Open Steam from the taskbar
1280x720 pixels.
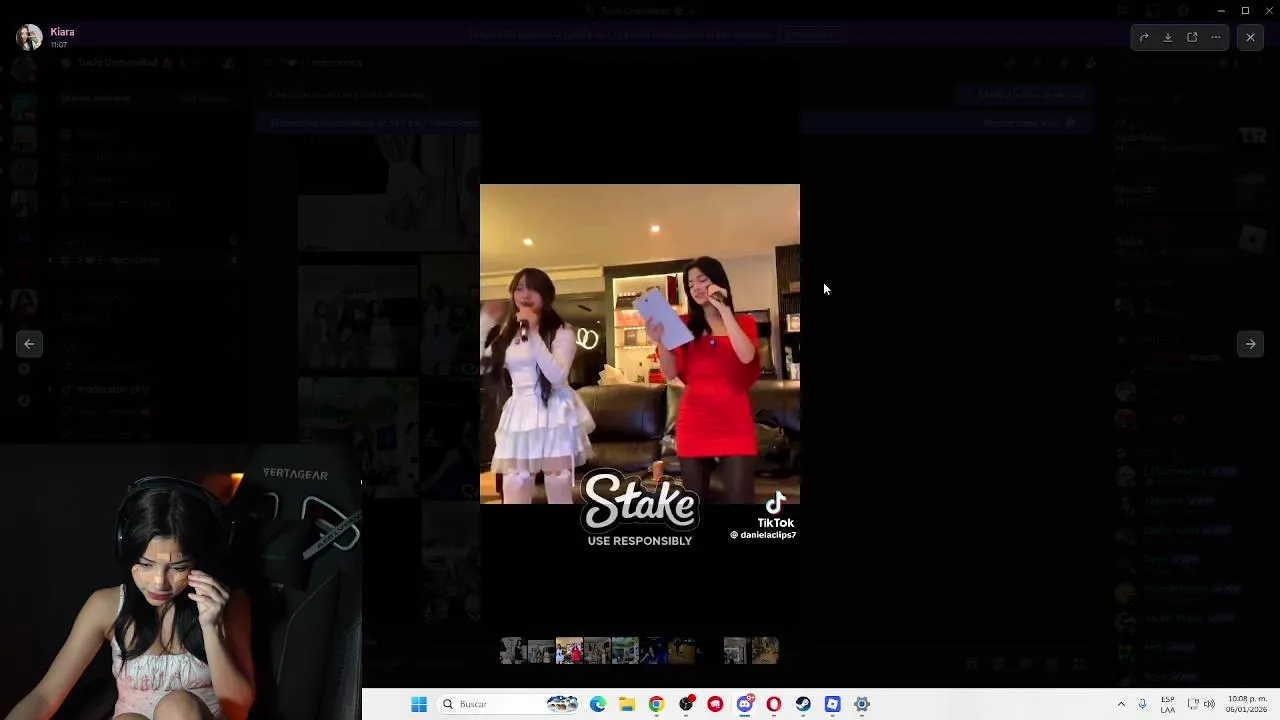pos(803,704)
